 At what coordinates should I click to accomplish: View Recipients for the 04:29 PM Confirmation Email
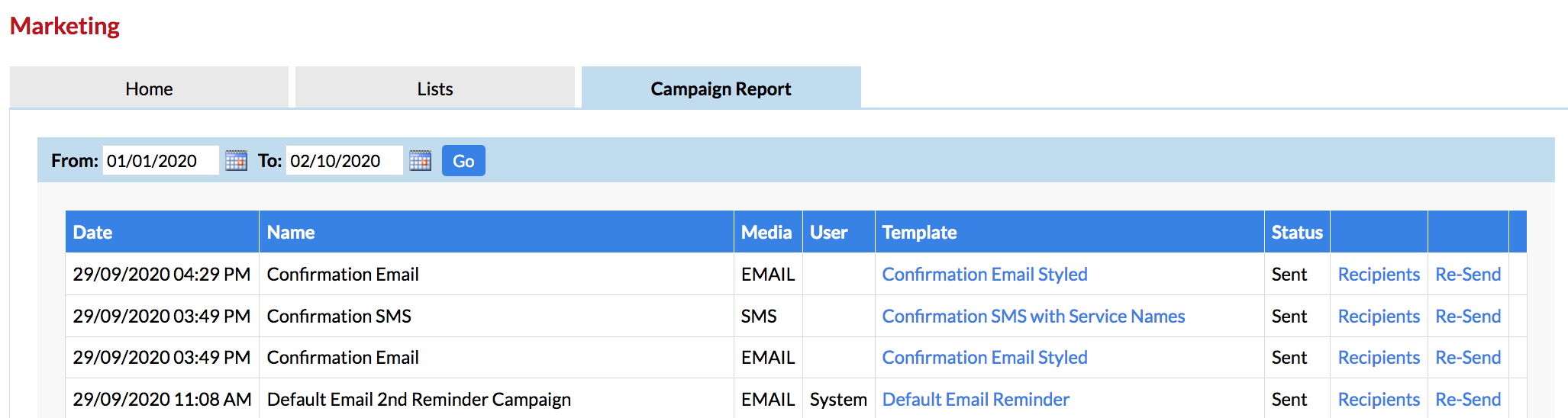[1379, 275]
